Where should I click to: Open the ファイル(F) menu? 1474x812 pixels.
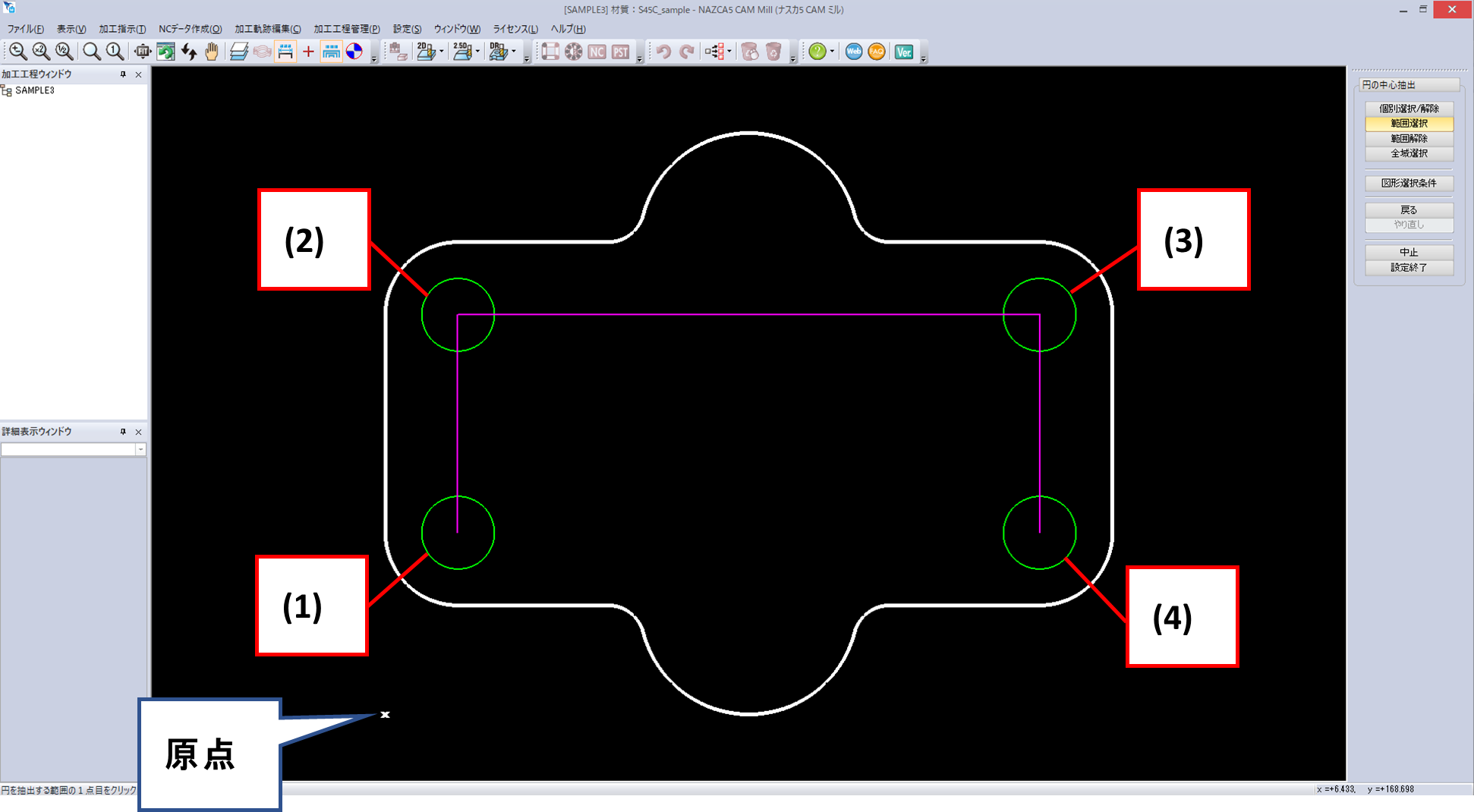(24, 29)
